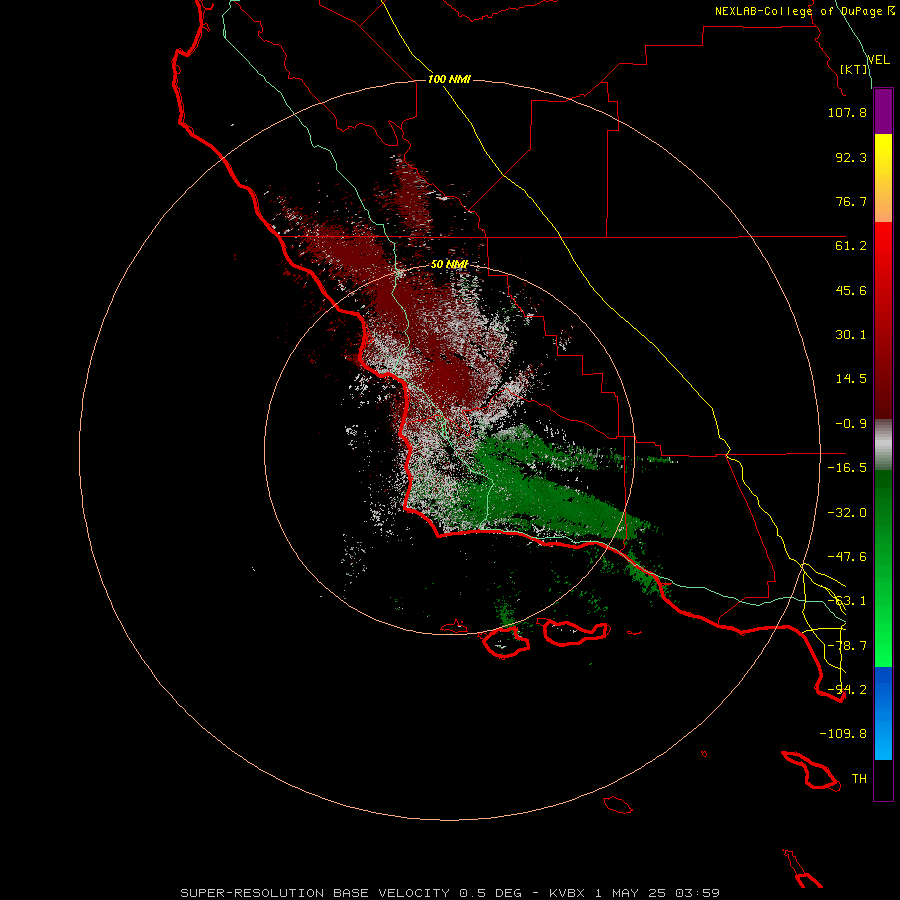Click the green segment of the color bar

pos(883,568)
